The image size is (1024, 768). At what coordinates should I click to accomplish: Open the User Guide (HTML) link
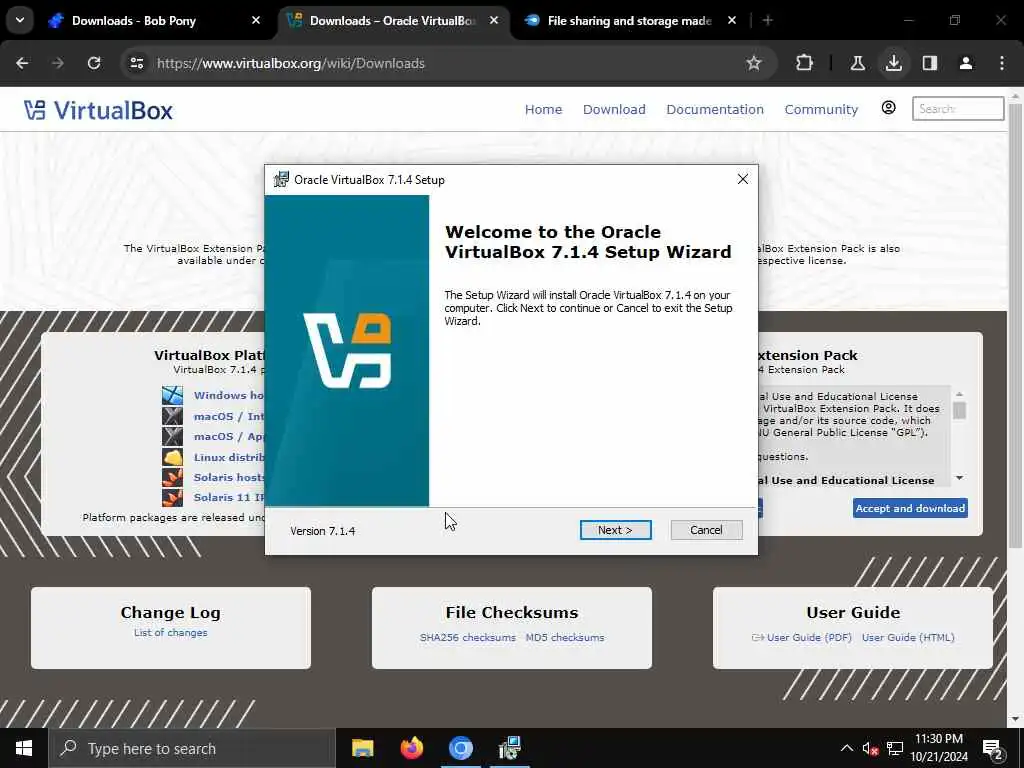coord(908,637)
